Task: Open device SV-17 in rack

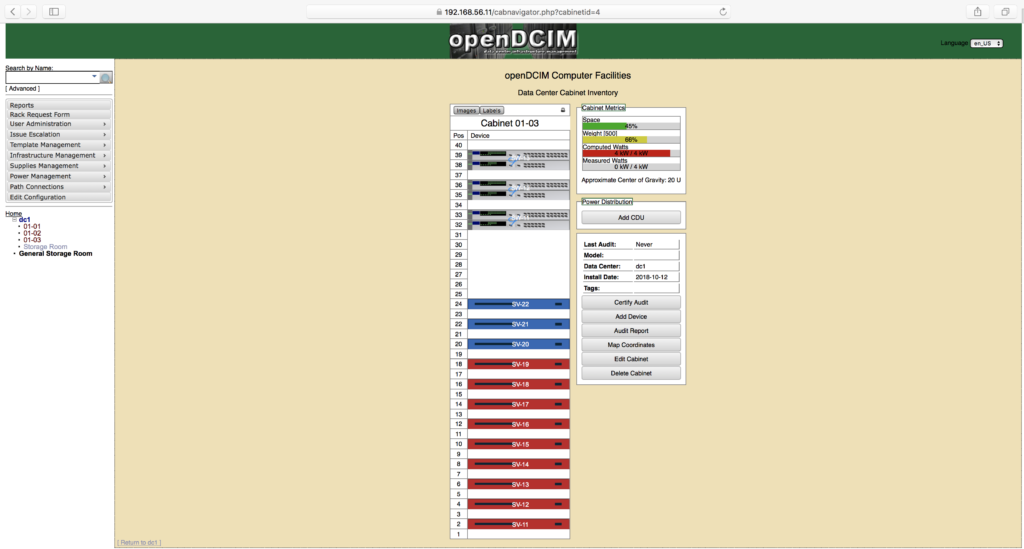Action: pyautogui.click(x=519, y=404)
